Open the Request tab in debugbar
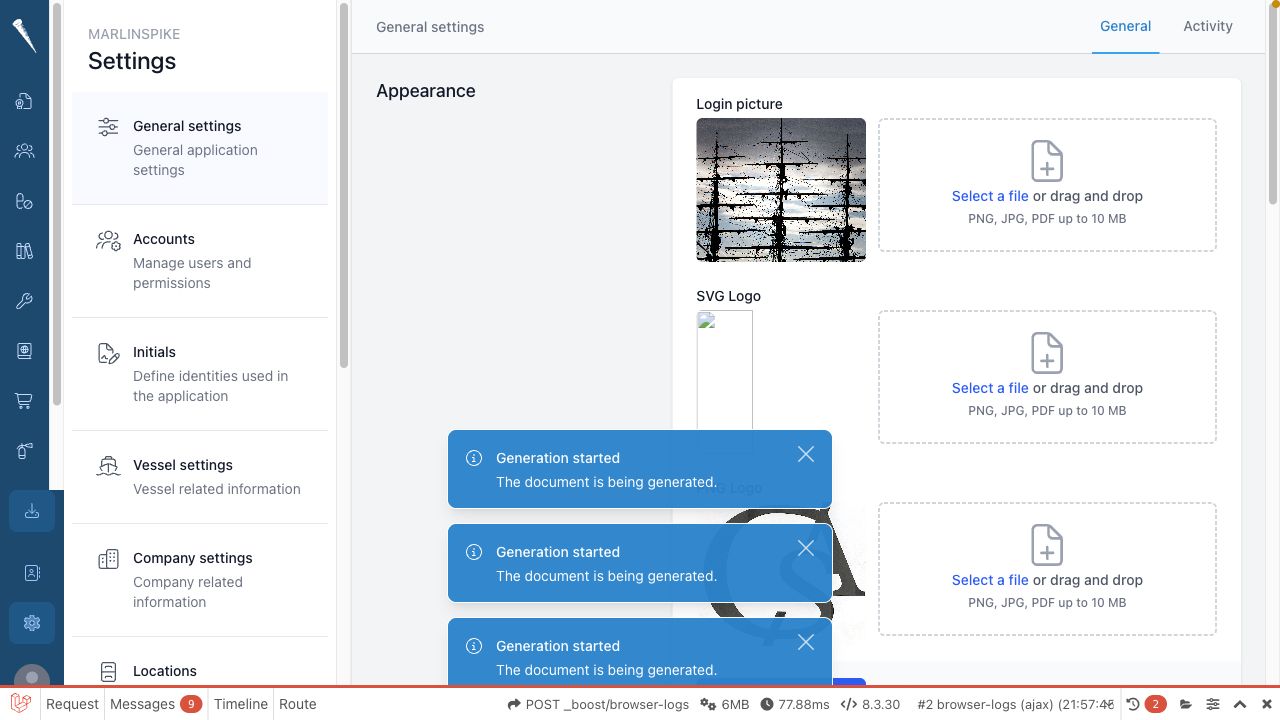Screen dimensions: 1280x720 coord(72,704)
